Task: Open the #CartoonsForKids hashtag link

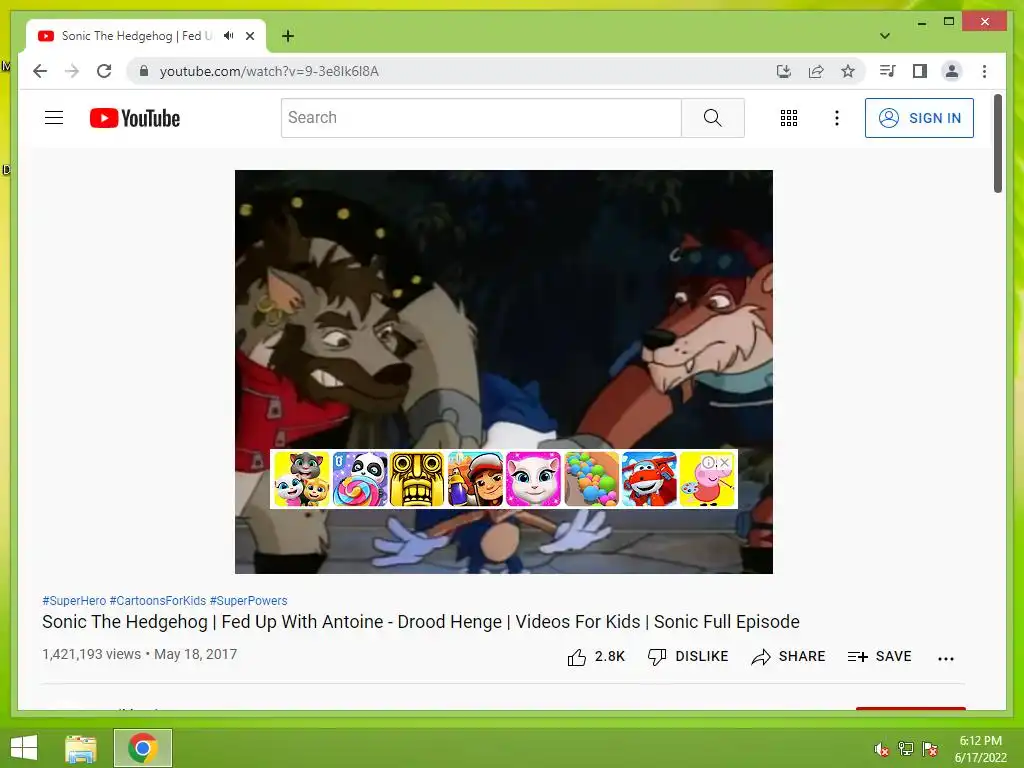Action: pyautogui.click(x=157, y=601)
